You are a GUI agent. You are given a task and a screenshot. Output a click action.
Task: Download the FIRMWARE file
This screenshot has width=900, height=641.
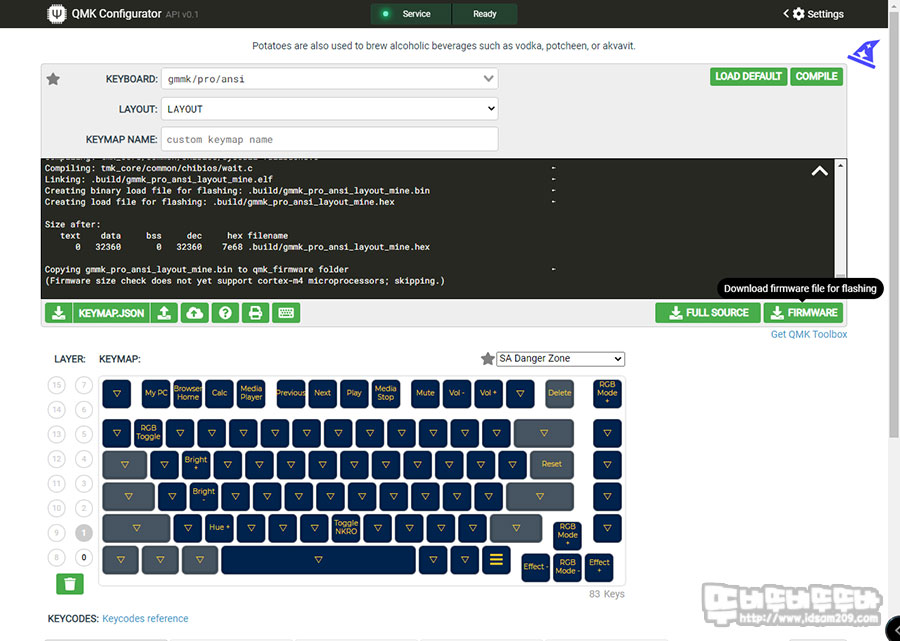click(x=803, y=313)
